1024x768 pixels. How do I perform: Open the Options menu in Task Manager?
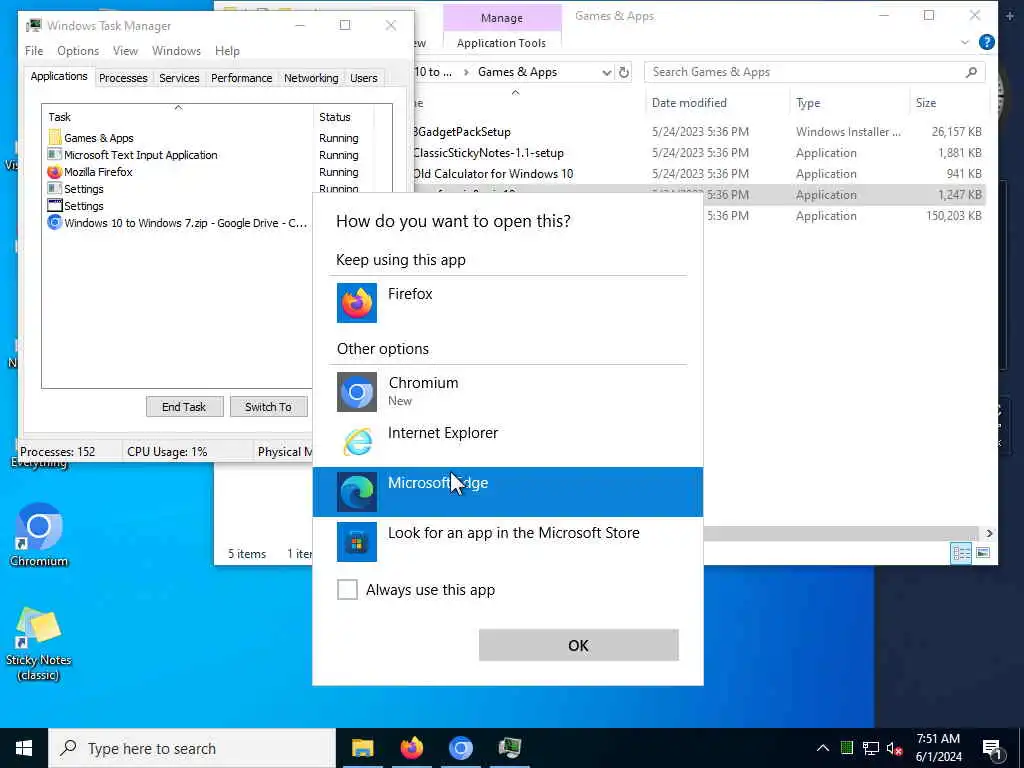78,50
